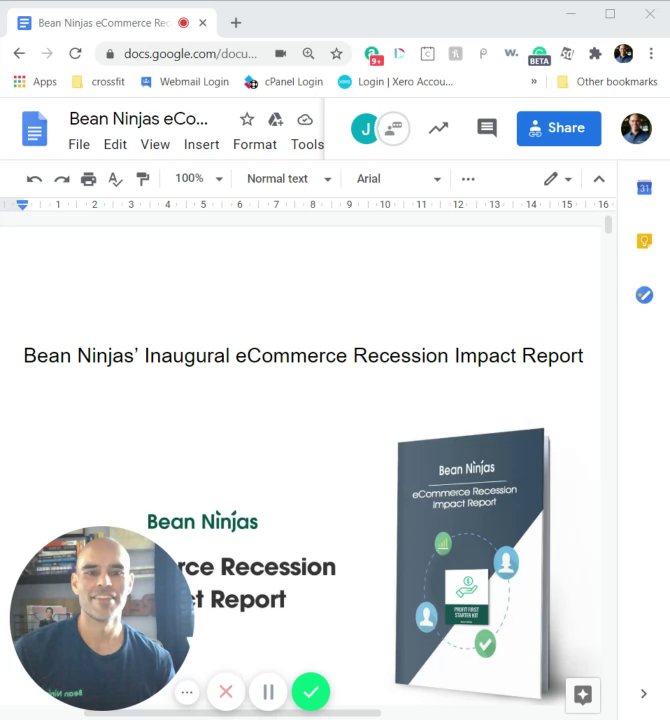This screenshot has height=720, width=670.
Task: Open the Chrome extensions puzzle icon
Action: coord(595,54)
